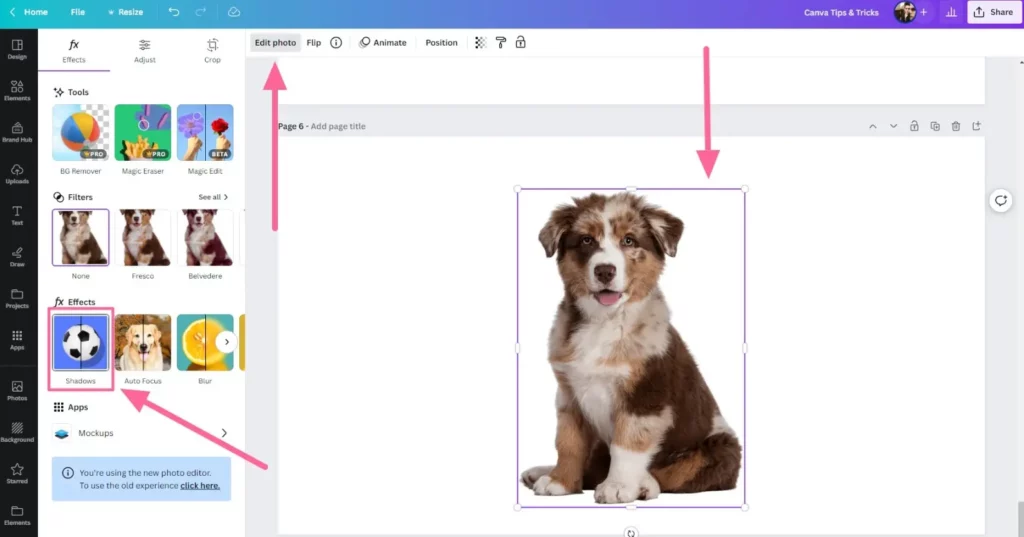Lock Page 6 with the padlock icon

point(914,126)
